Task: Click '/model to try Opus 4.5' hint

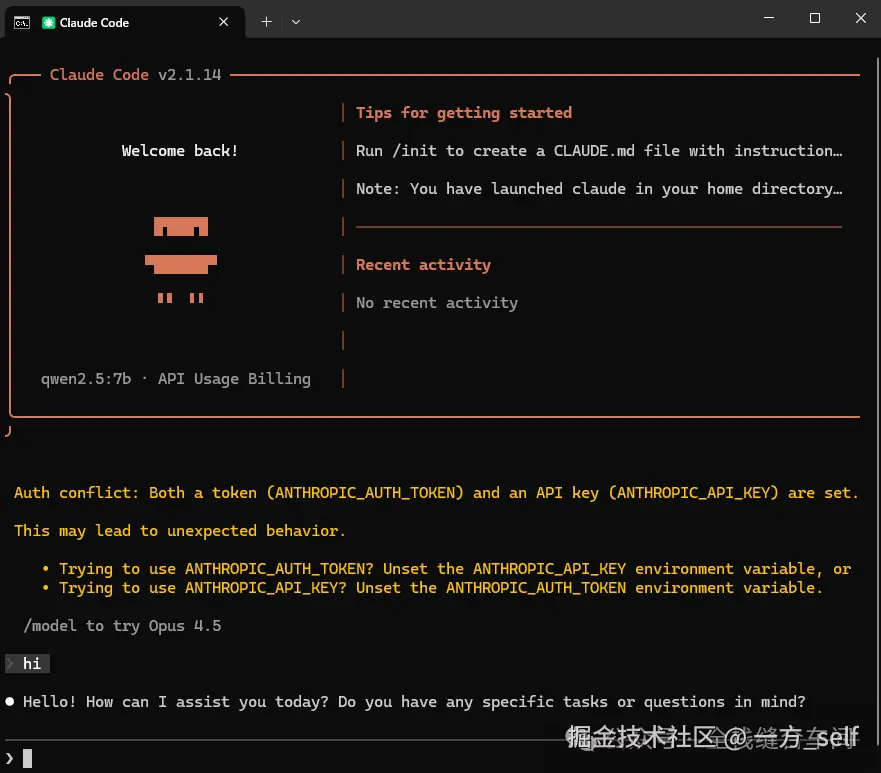Action: tap(122, 626)
